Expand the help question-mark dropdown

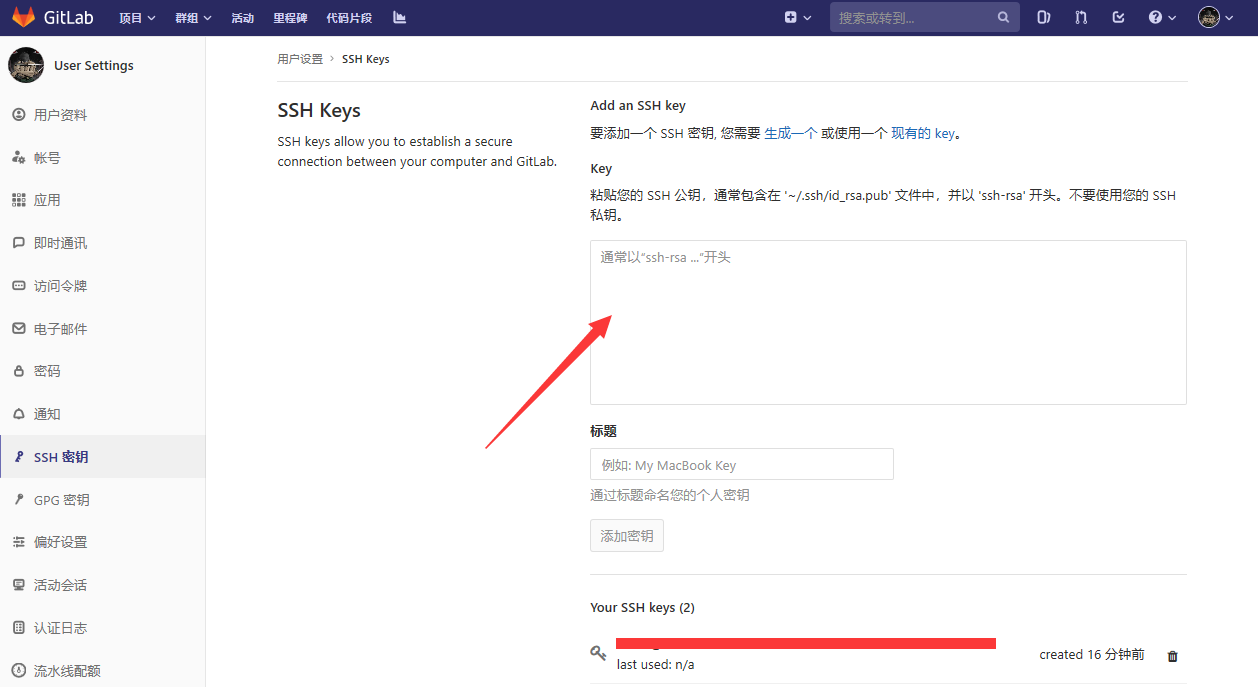1161,16
